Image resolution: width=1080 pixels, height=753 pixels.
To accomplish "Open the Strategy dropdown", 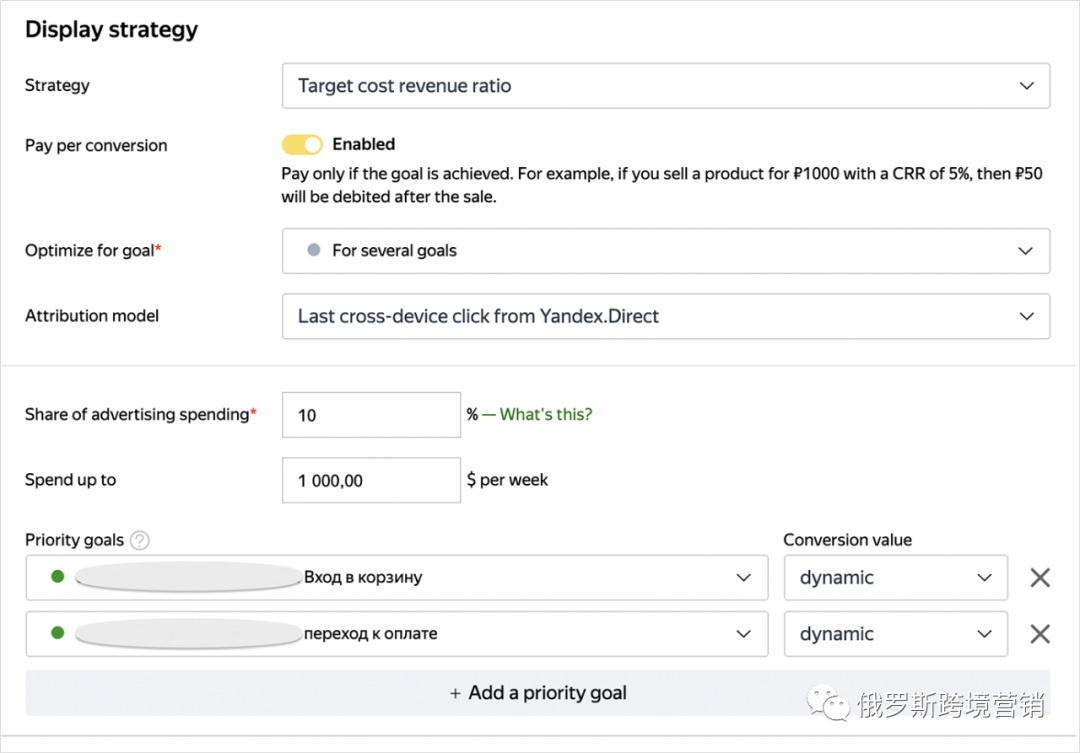I will point(665,86).
